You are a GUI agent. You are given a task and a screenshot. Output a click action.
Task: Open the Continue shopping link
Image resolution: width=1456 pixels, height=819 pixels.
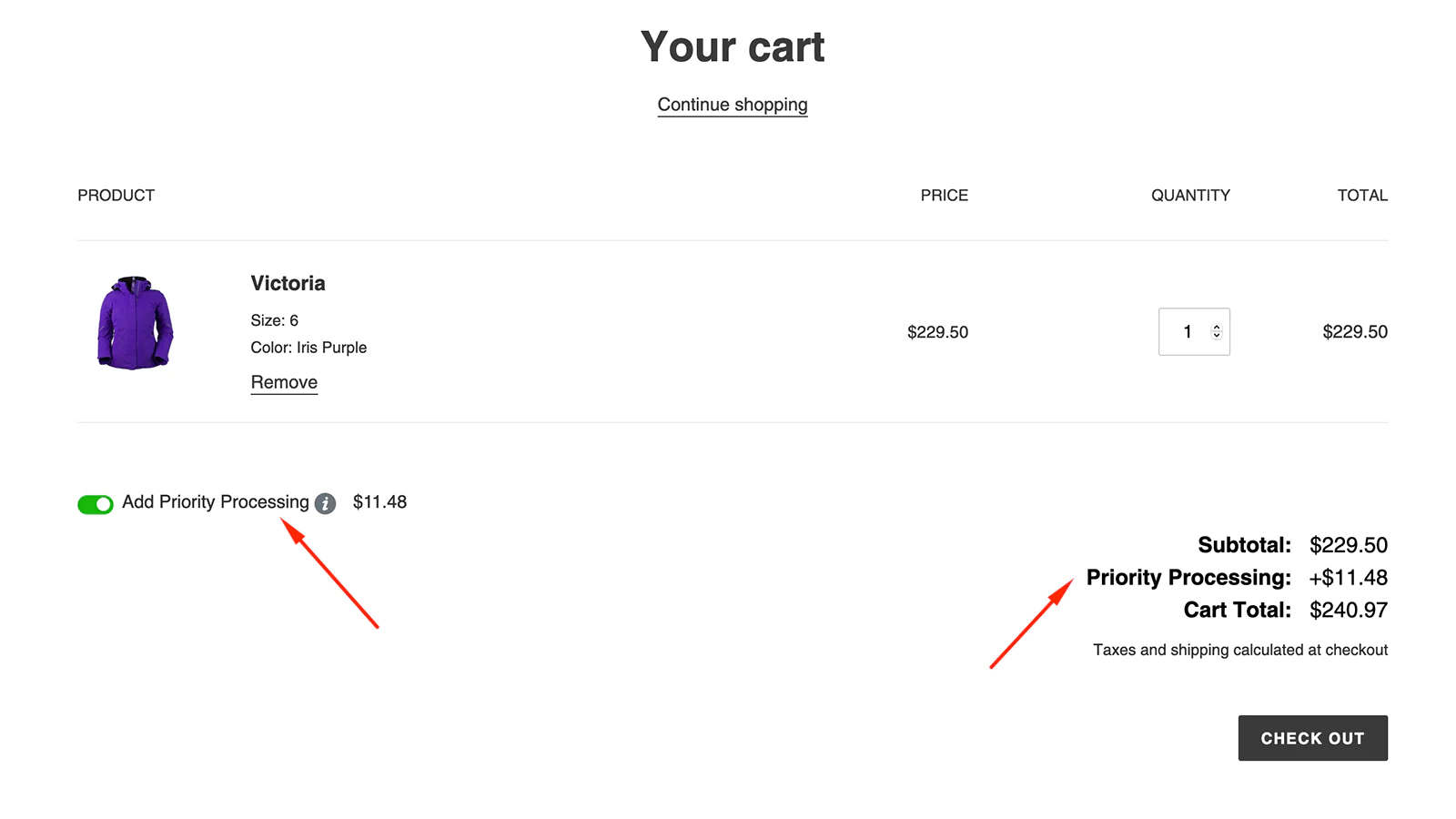point(733,105)
